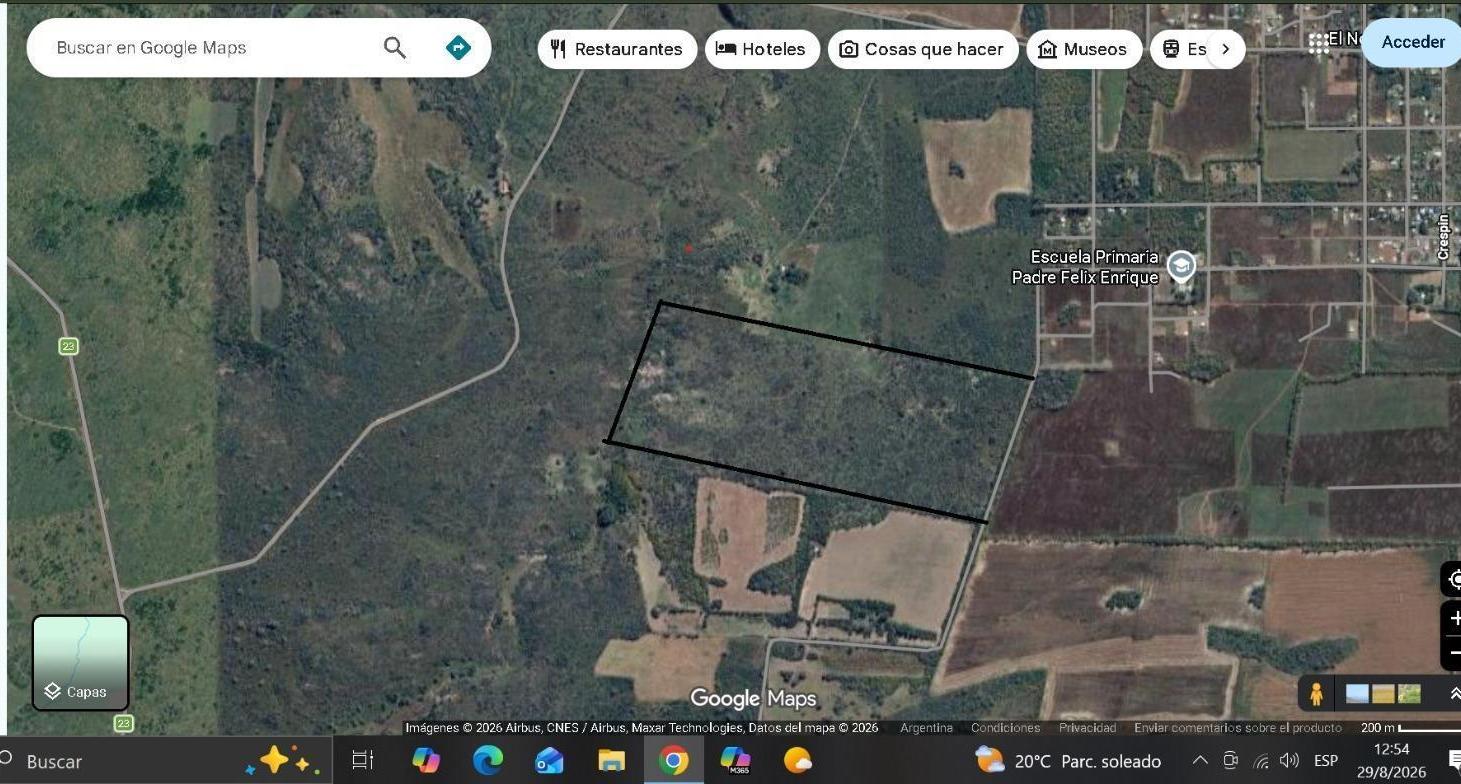Click the Argentina footer link
Image resolution: width=1461 pixels, height=784 pixels.
point(926,728)
